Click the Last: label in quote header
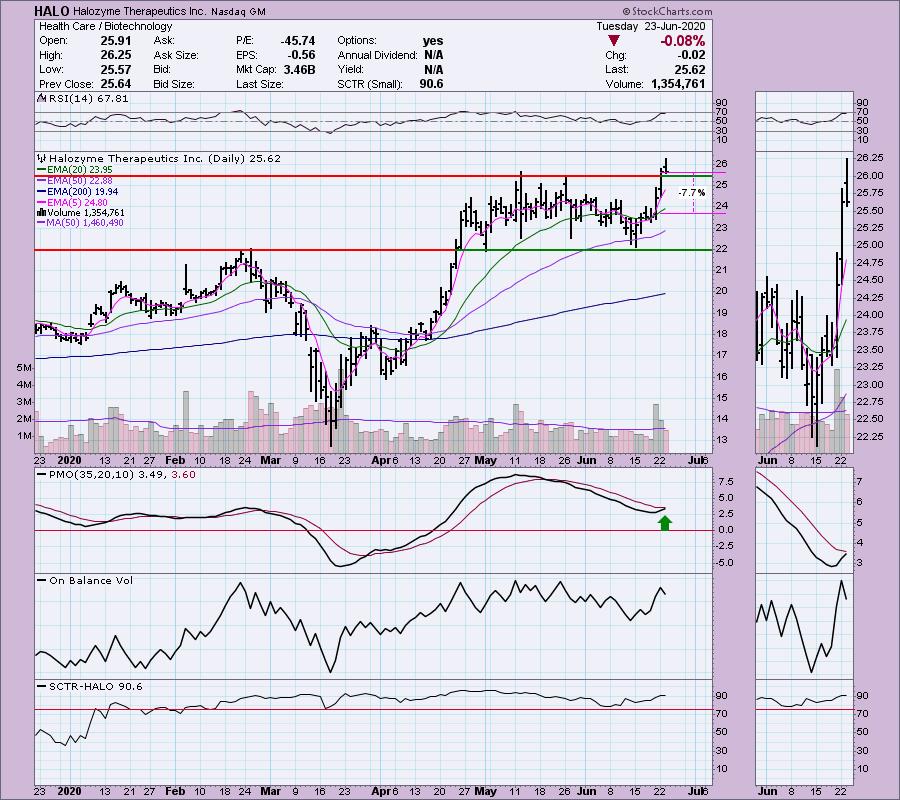This screenshot has width=900, height=800. pyautogui.click(x=617, y=69)
